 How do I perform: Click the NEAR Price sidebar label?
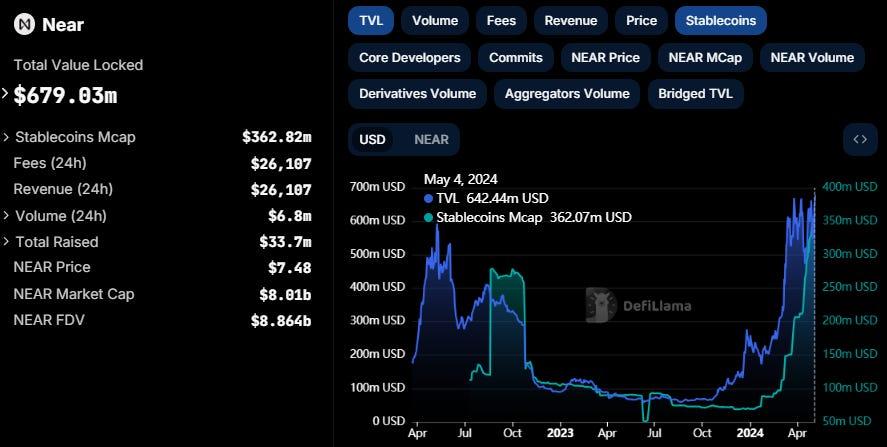52,267
